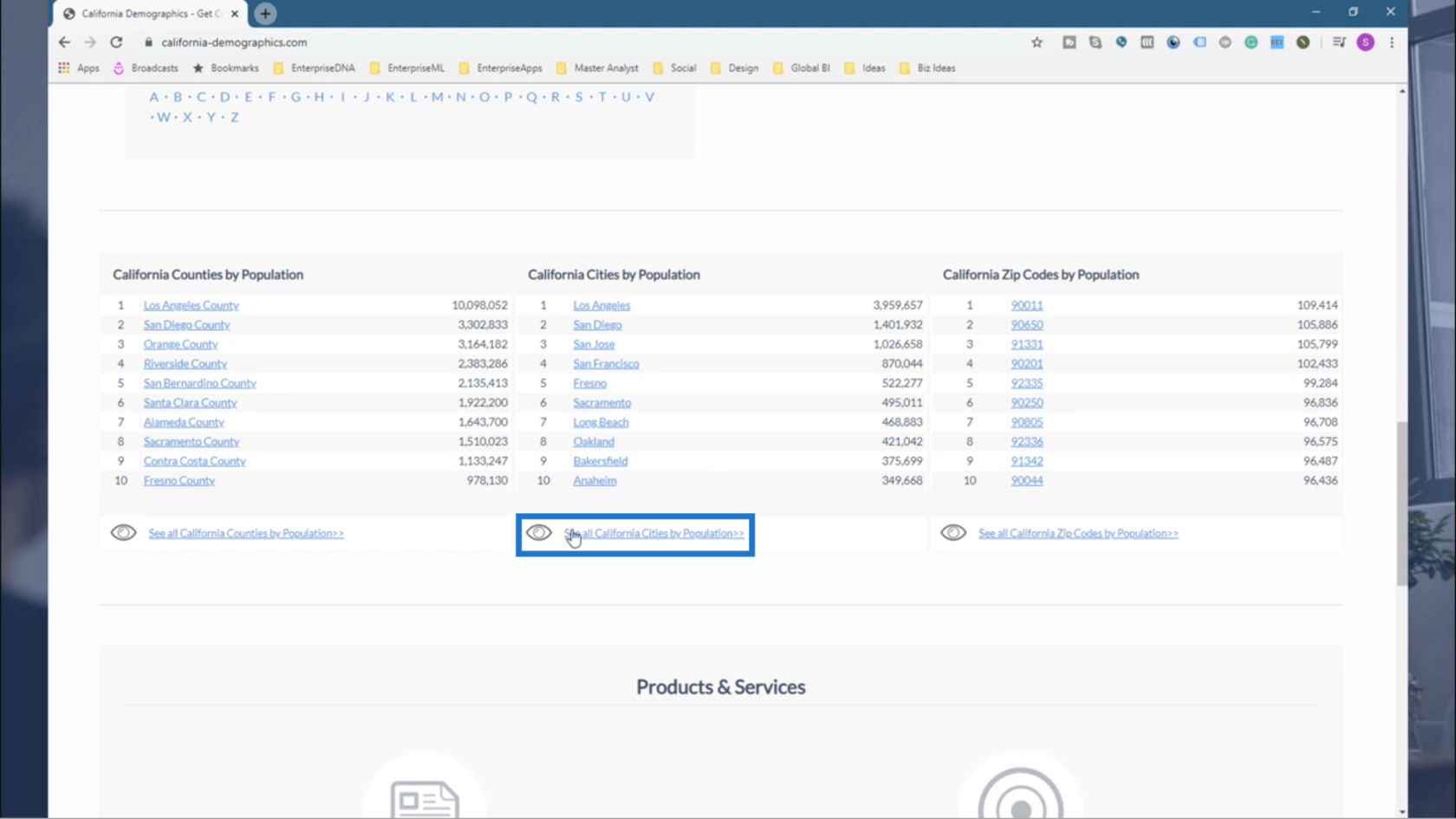Open zip code 91331 link
Viewport: 1456px width, 819px height.
click(1026, 344)
